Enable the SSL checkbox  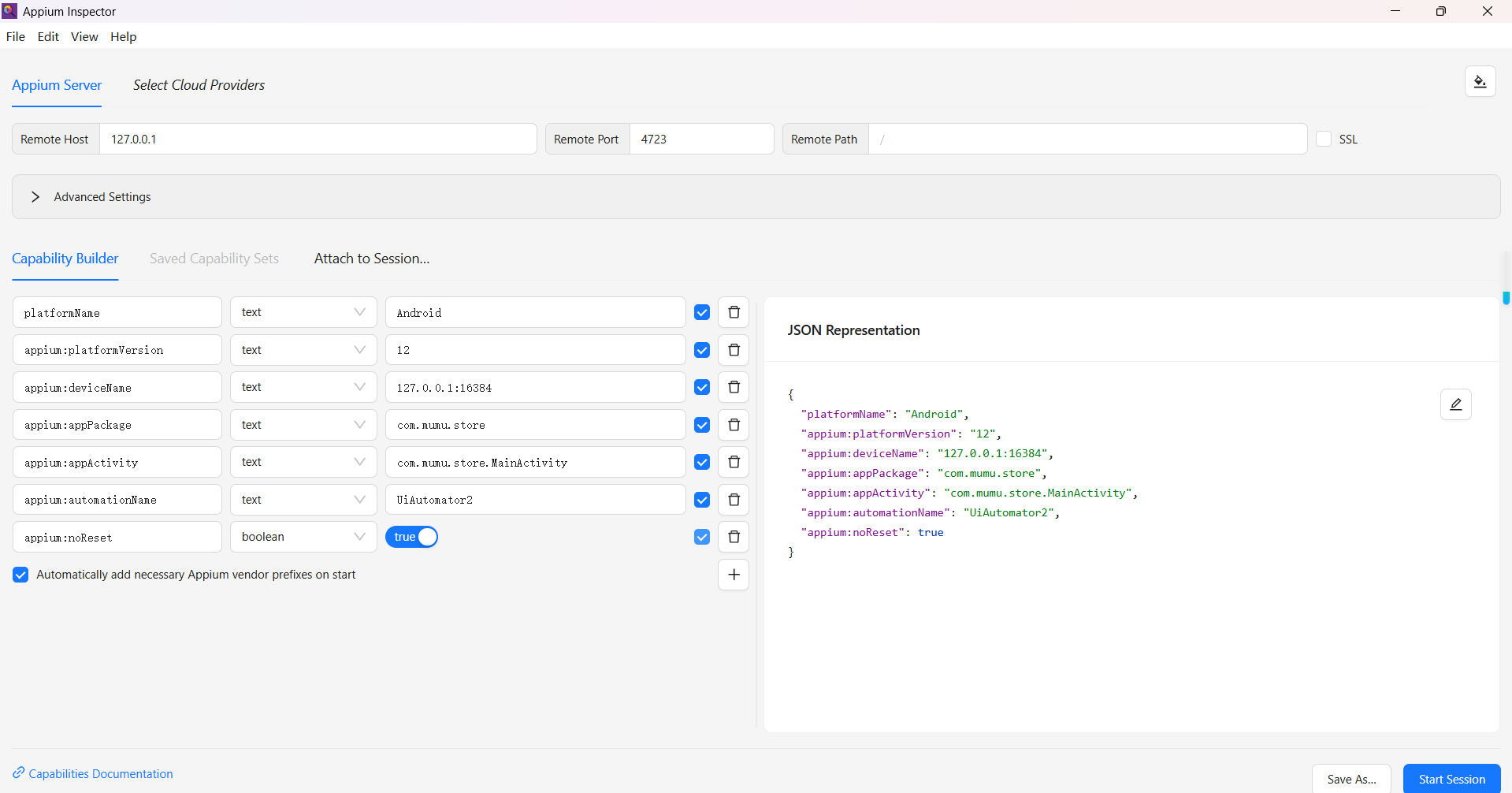click(1324, 139)
